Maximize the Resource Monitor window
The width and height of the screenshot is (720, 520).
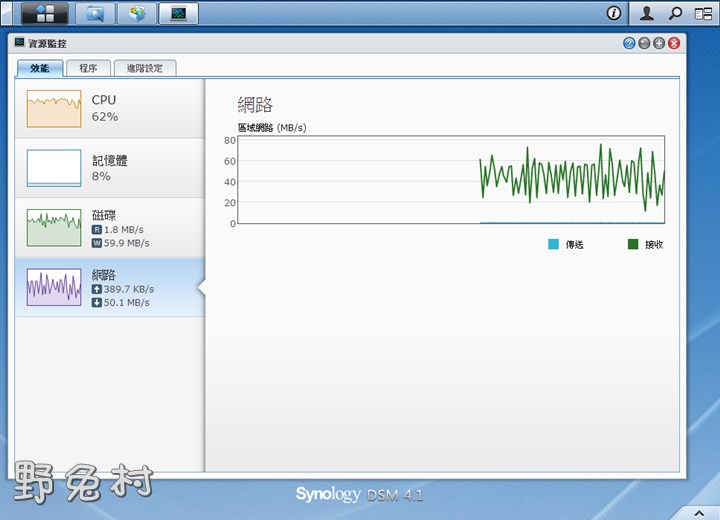[x=659, y=43]
